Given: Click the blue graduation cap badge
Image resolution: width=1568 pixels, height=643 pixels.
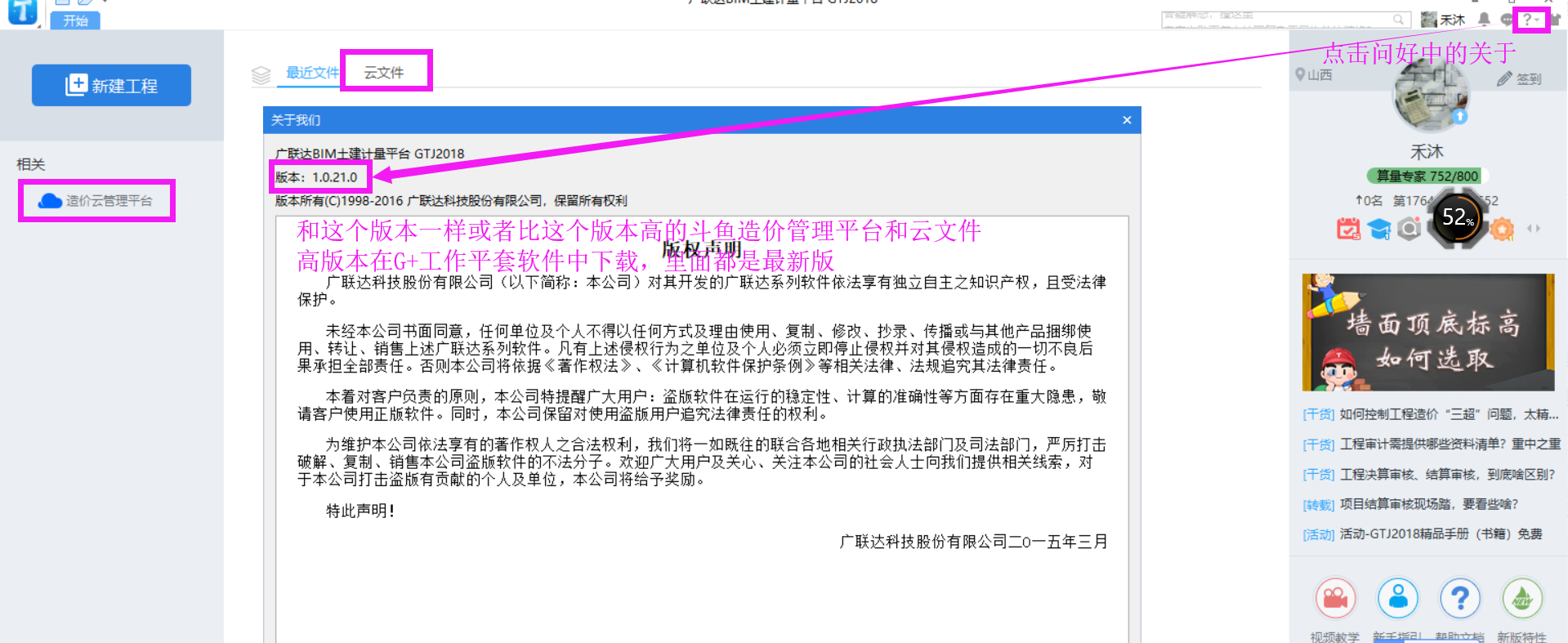Looking at the screenshot, I should (x=1379, y=230).
